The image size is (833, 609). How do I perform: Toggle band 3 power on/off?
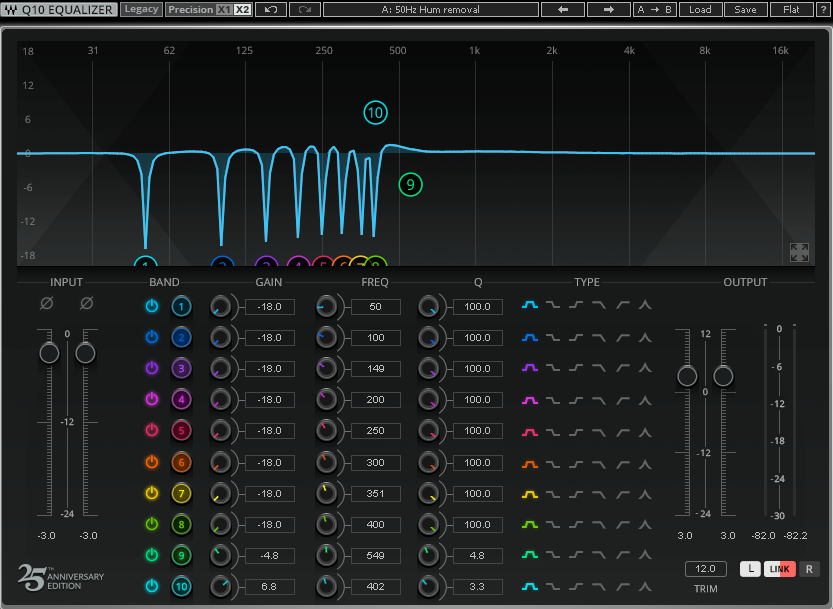[152, 368]
